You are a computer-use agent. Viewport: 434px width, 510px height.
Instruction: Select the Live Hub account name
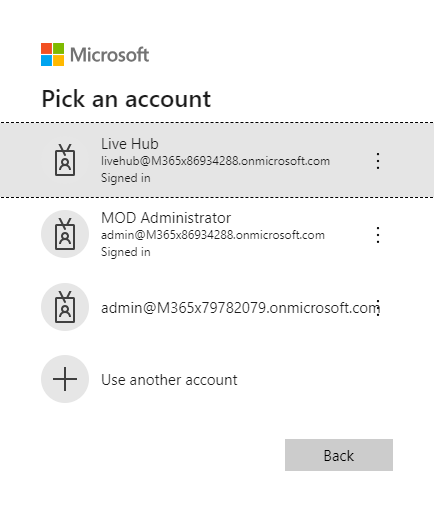pos(130,144)
